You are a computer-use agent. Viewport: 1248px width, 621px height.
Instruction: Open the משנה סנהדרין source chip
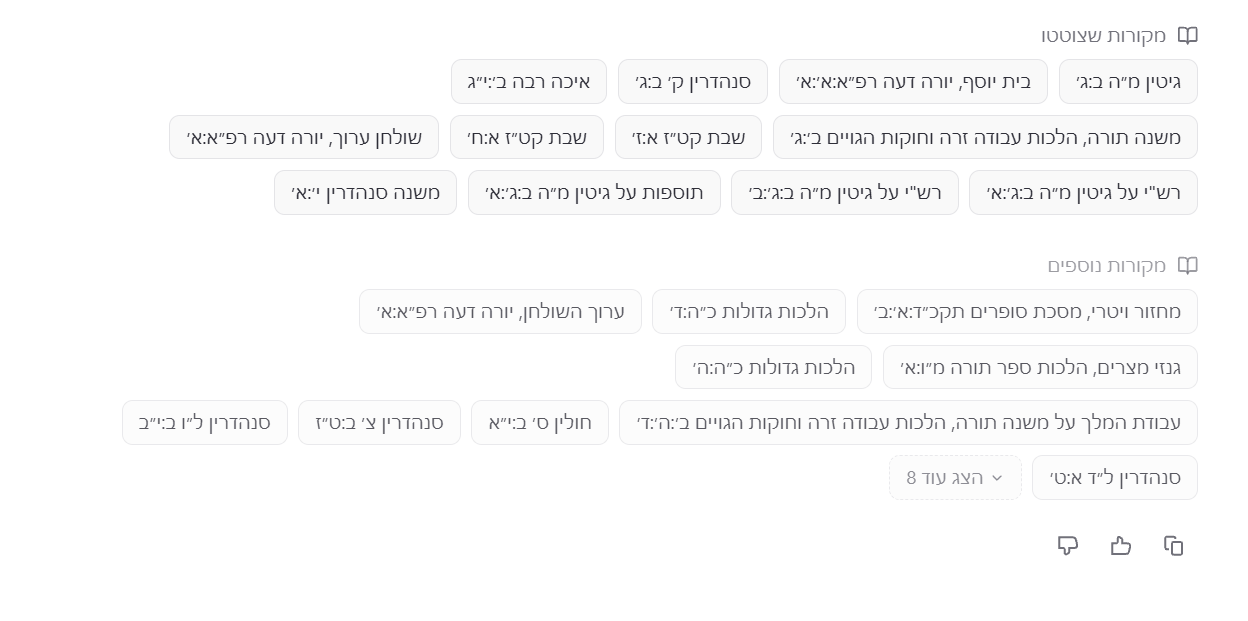[x=365, y=193]
